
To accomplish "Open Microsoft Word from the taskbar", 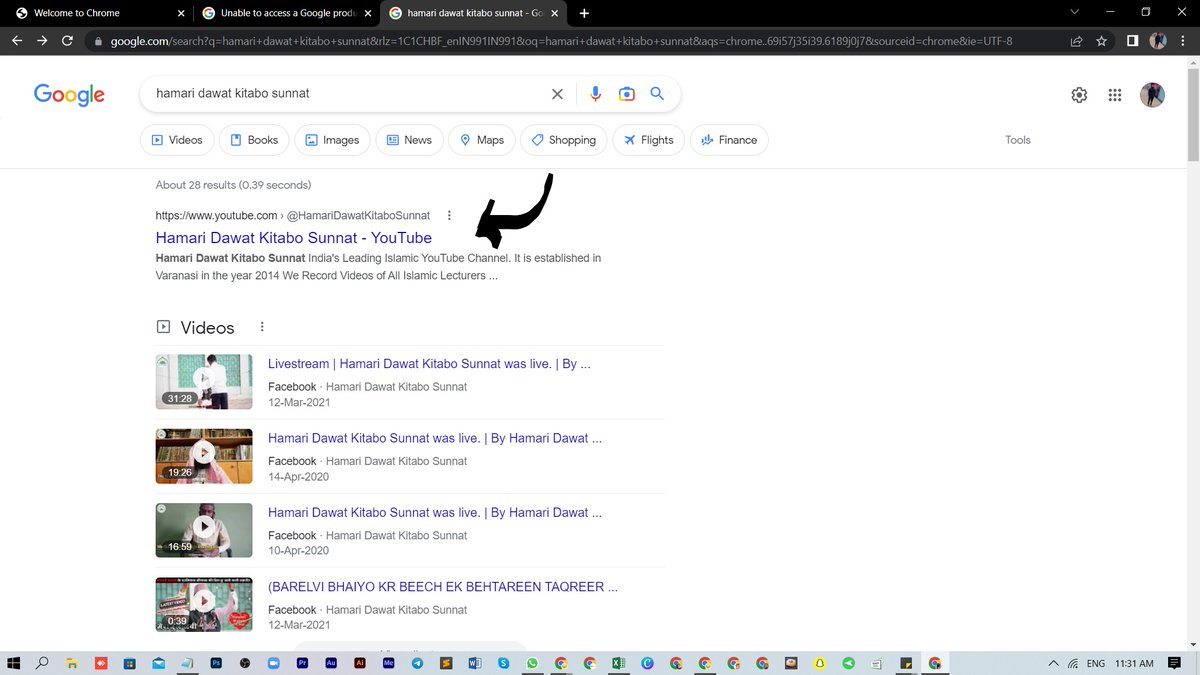I will (x=474, y=662).
